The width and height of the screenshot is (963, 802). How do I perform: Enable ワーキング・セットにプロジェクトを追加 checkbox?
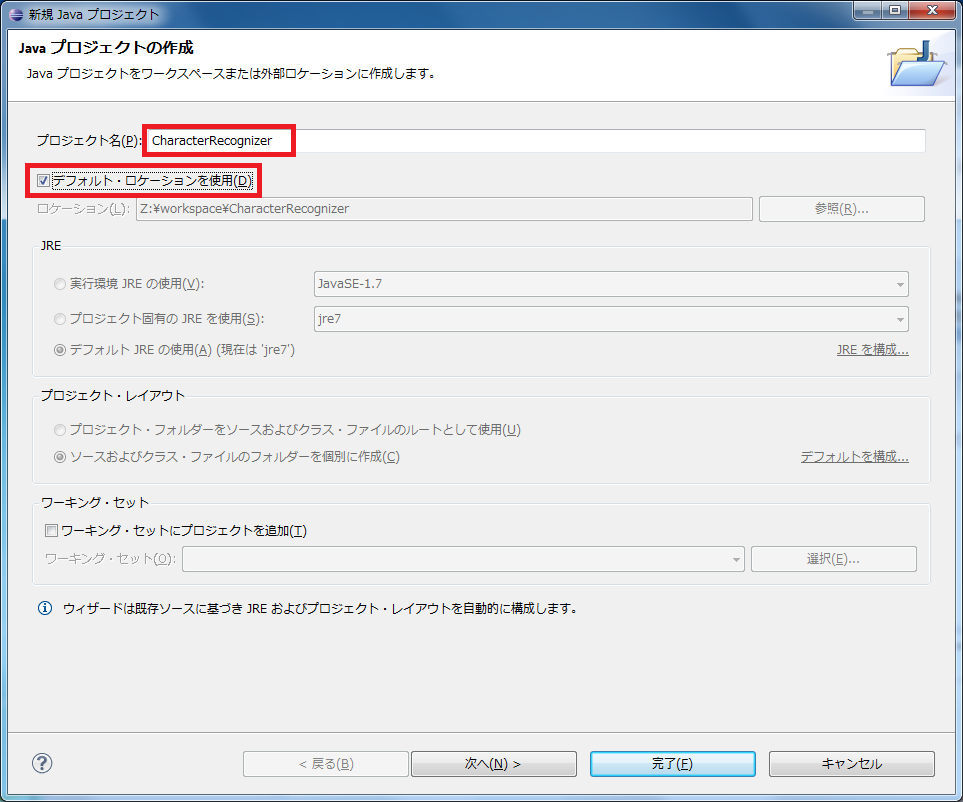52,531
